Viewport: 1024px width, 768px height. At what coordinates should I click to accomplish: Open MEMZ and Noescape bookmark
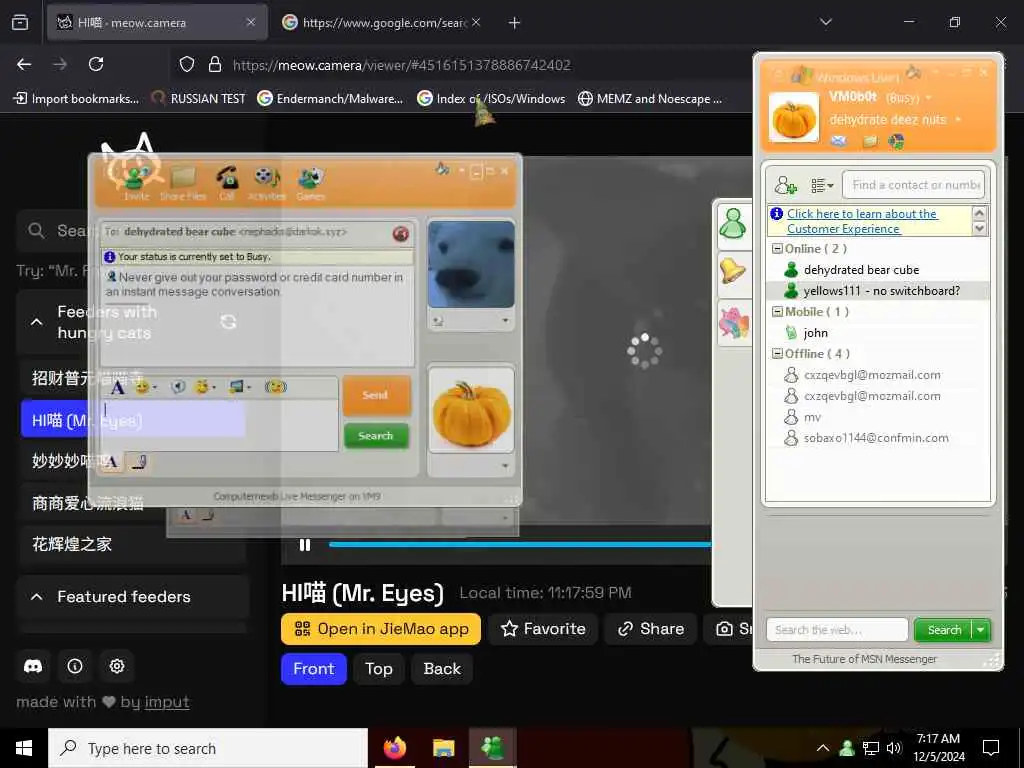[650, 99]
